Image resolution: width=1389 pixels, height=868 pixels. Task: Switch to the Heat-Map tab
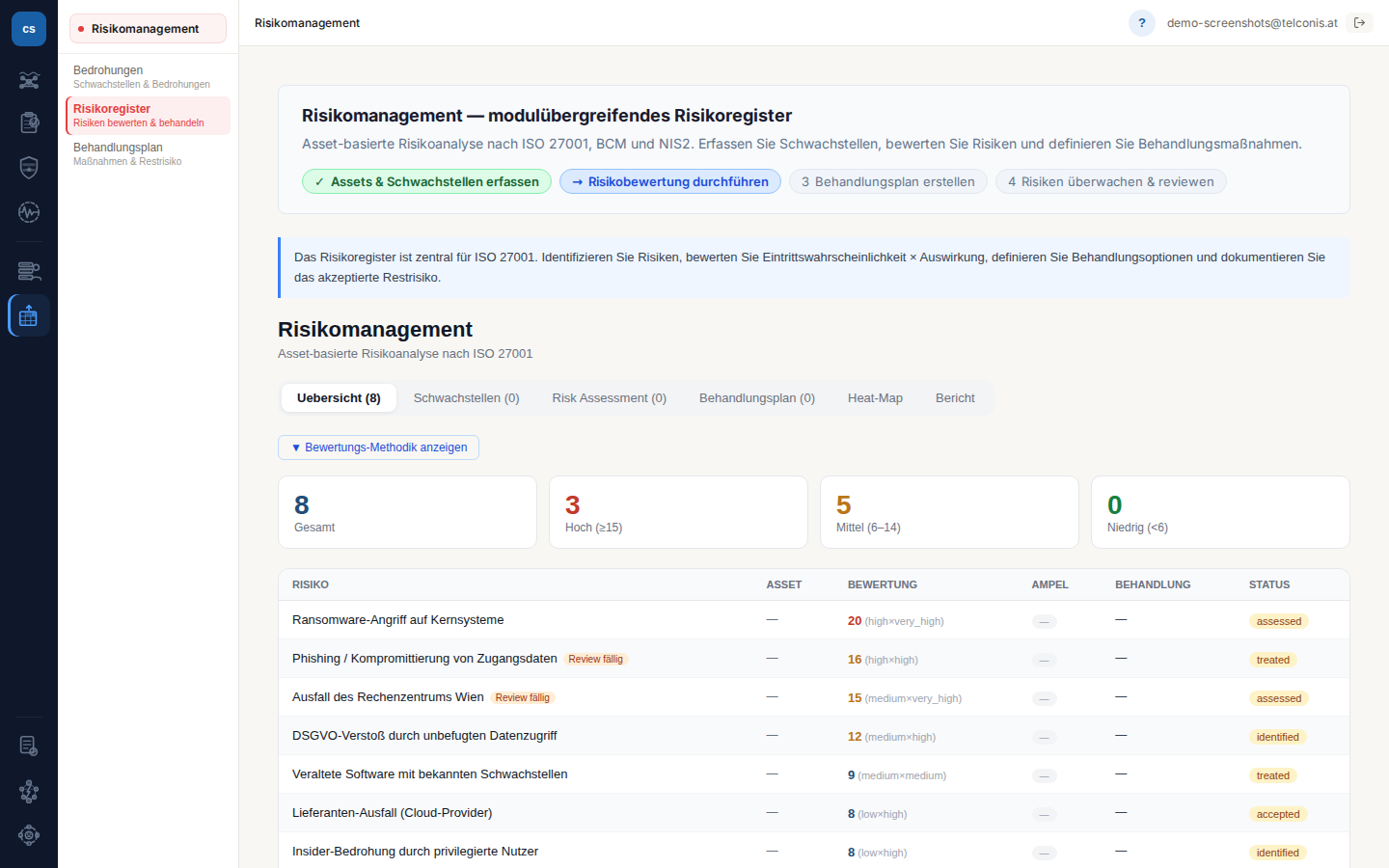click(x=875, y=398)
